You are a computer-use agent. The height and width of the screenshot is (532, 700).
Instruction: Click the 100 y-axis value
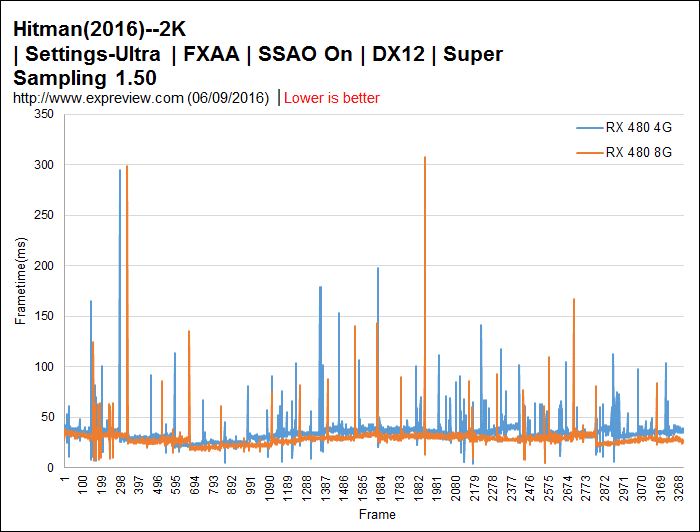[x=44, y=367]
